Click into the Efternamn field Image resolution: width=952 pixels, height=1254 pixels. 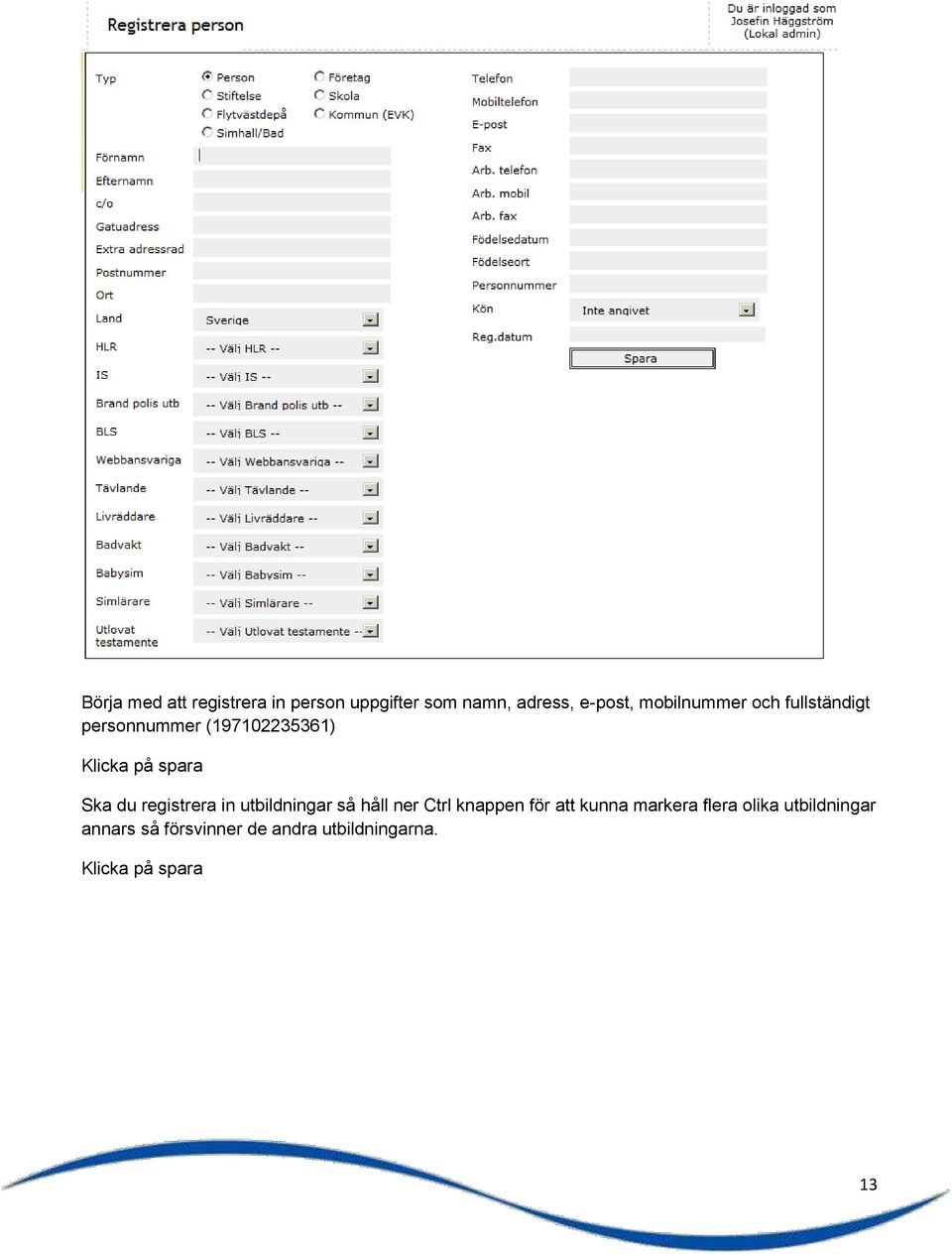pos(292,180)
